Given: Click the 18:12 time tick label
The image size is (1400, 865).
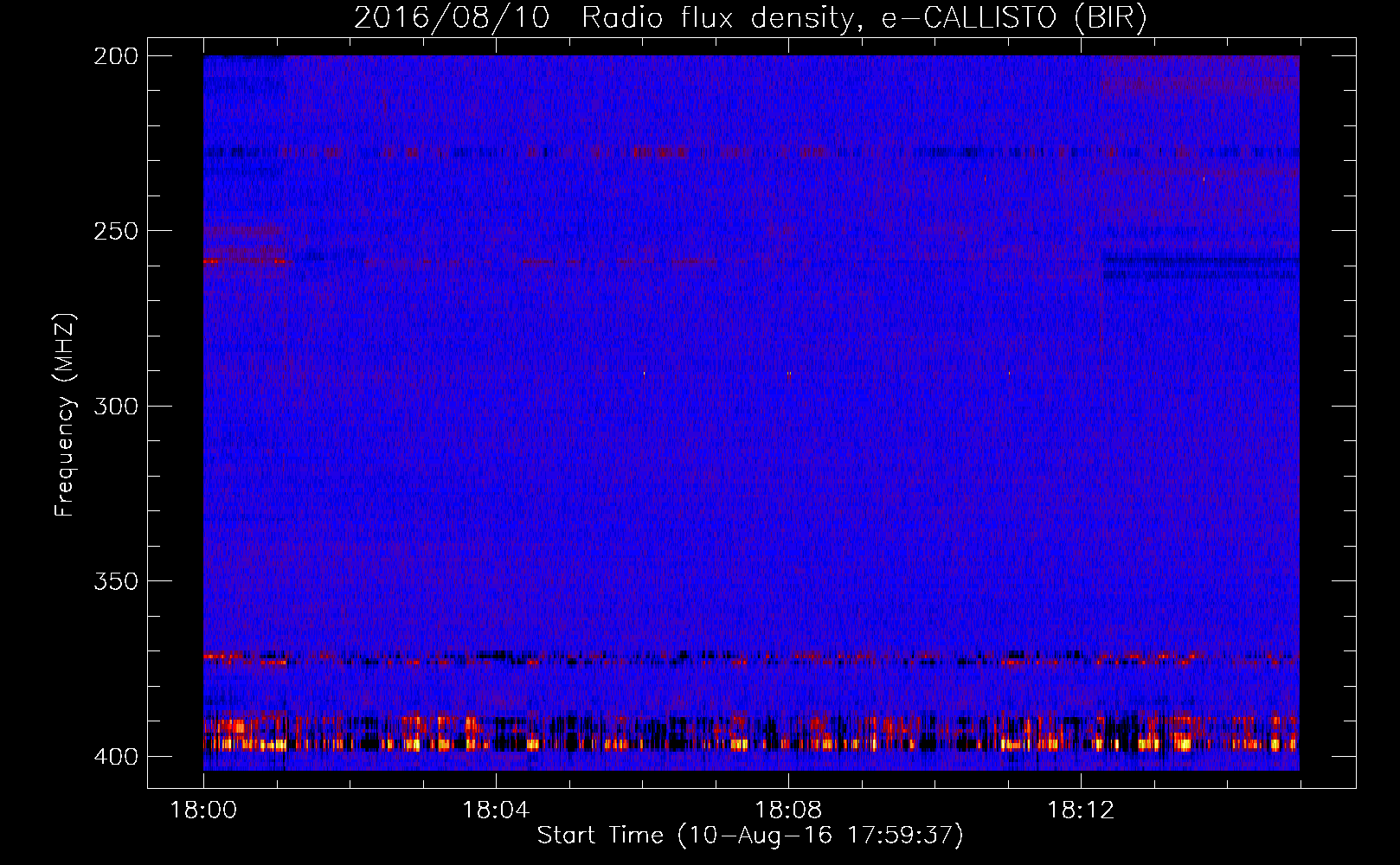Looking at the screenshot, I should (1081, 811).
